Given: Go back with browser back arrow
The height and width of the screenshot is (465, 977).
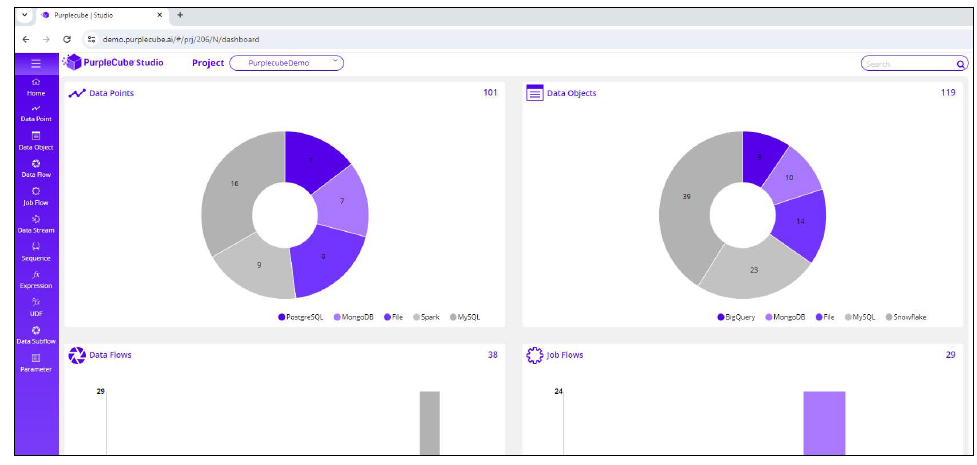Looking at the screenshot, I should point(26,39).
